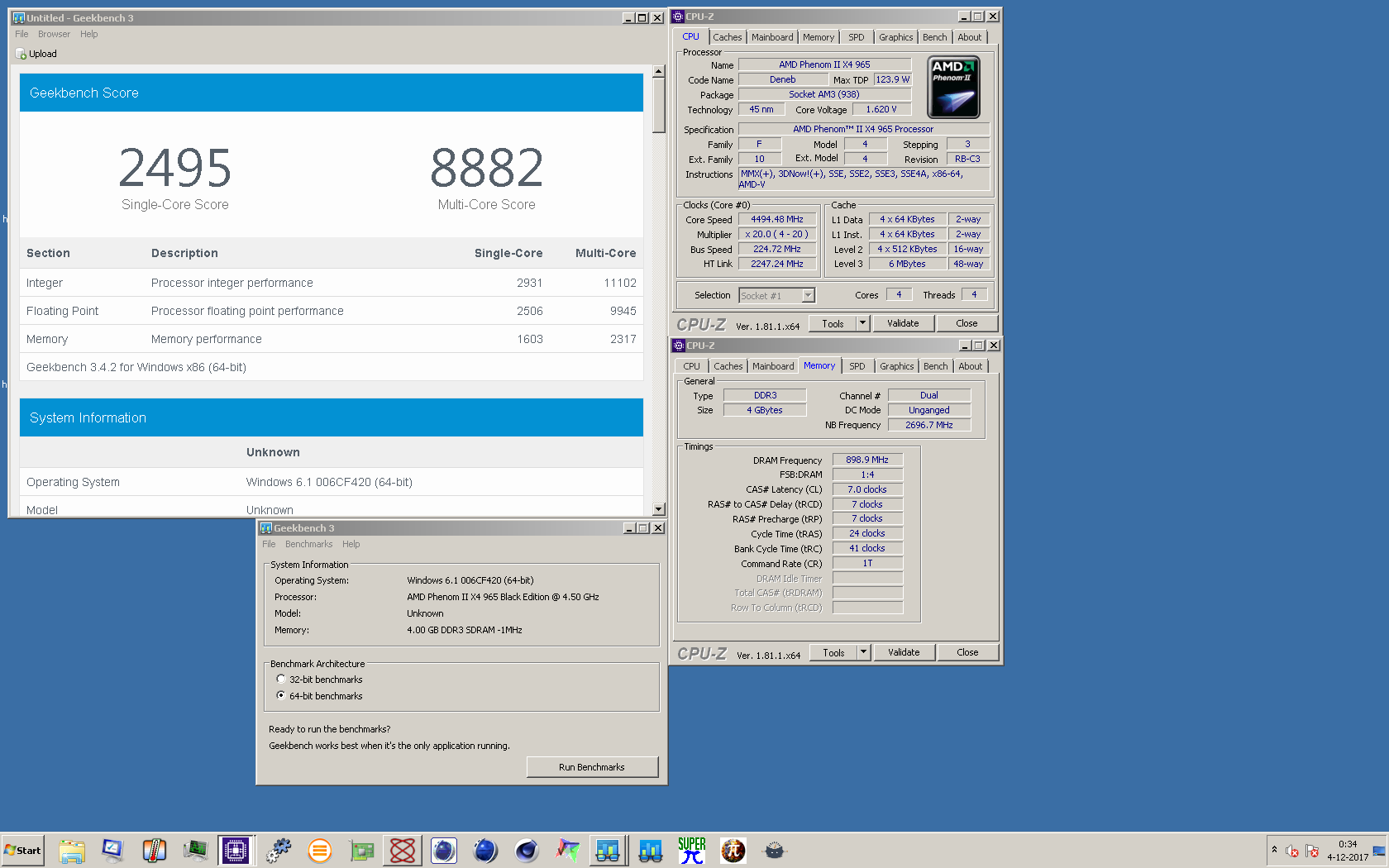The image size is (1389, 868).
Task: Click Close button in CPU-Z processor window
Action: pyautogui.click(x=967, y=323)
